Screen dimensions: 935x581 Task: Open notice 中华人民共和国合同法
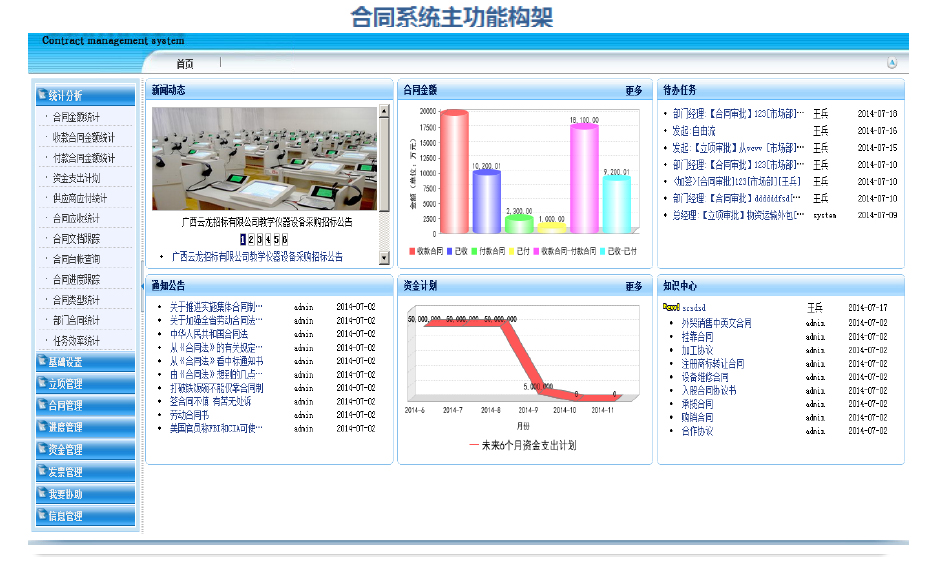coord(209,333)
